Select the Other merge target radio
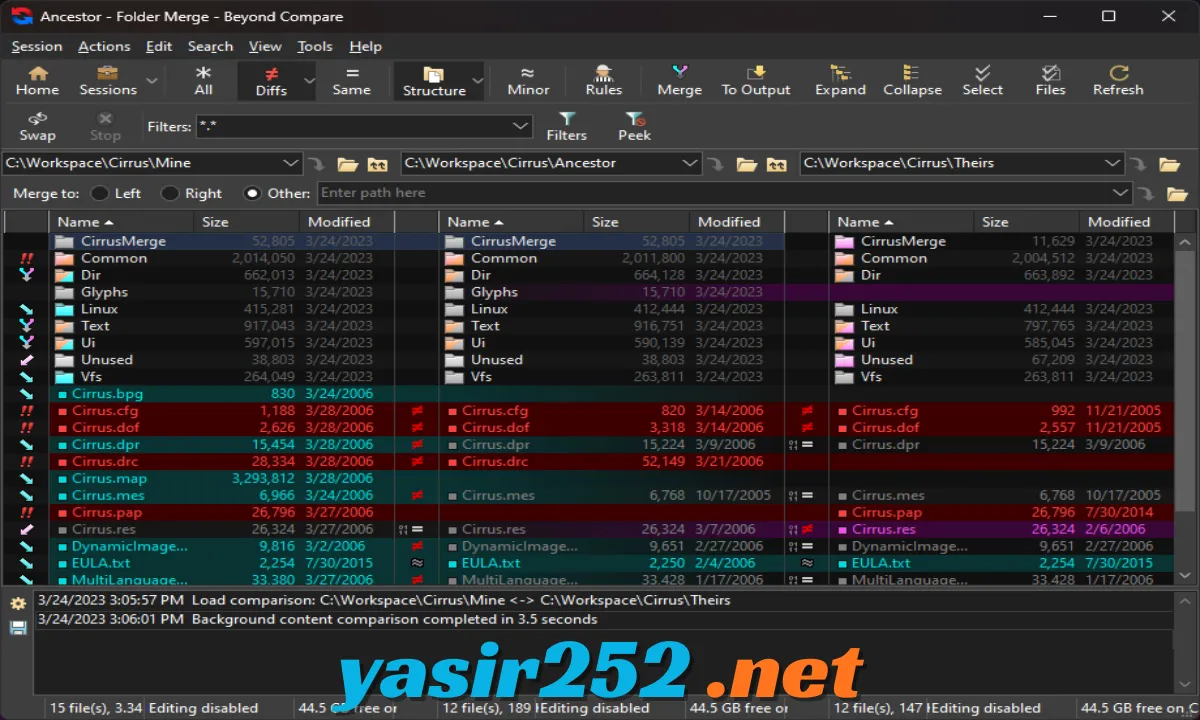 coord(252,193)
